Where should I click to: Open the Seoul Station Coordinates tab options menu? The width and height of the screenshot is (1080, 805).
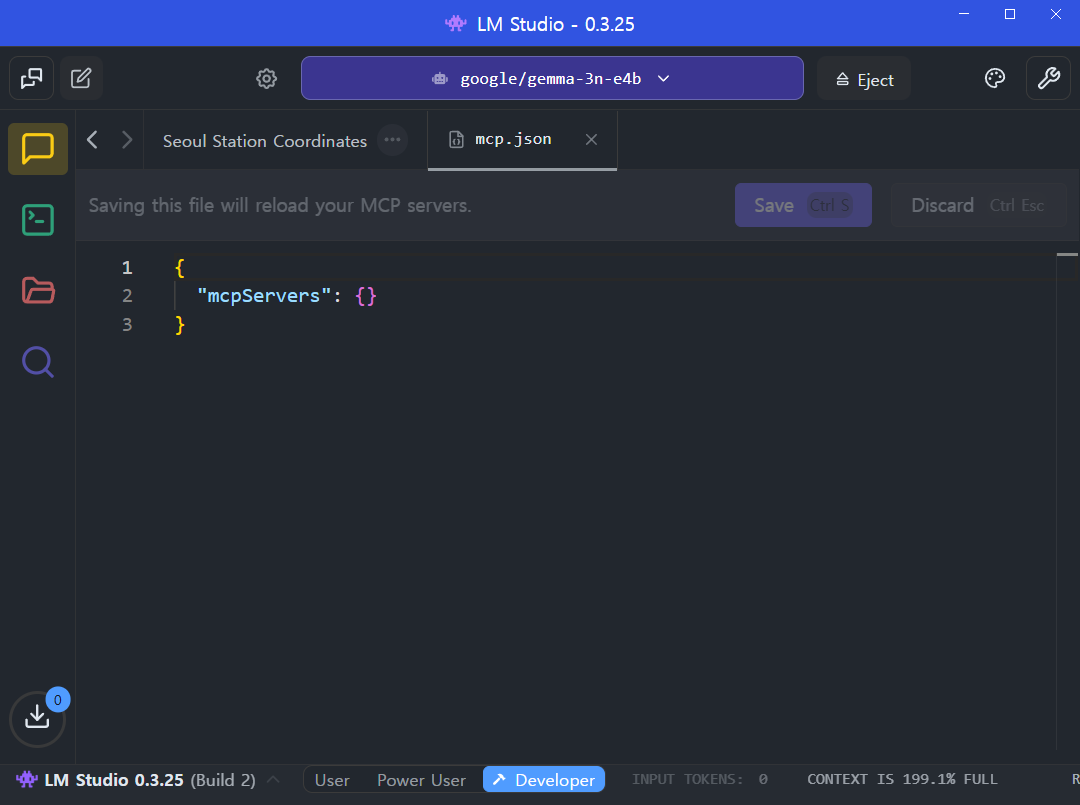tap(392, 140)
